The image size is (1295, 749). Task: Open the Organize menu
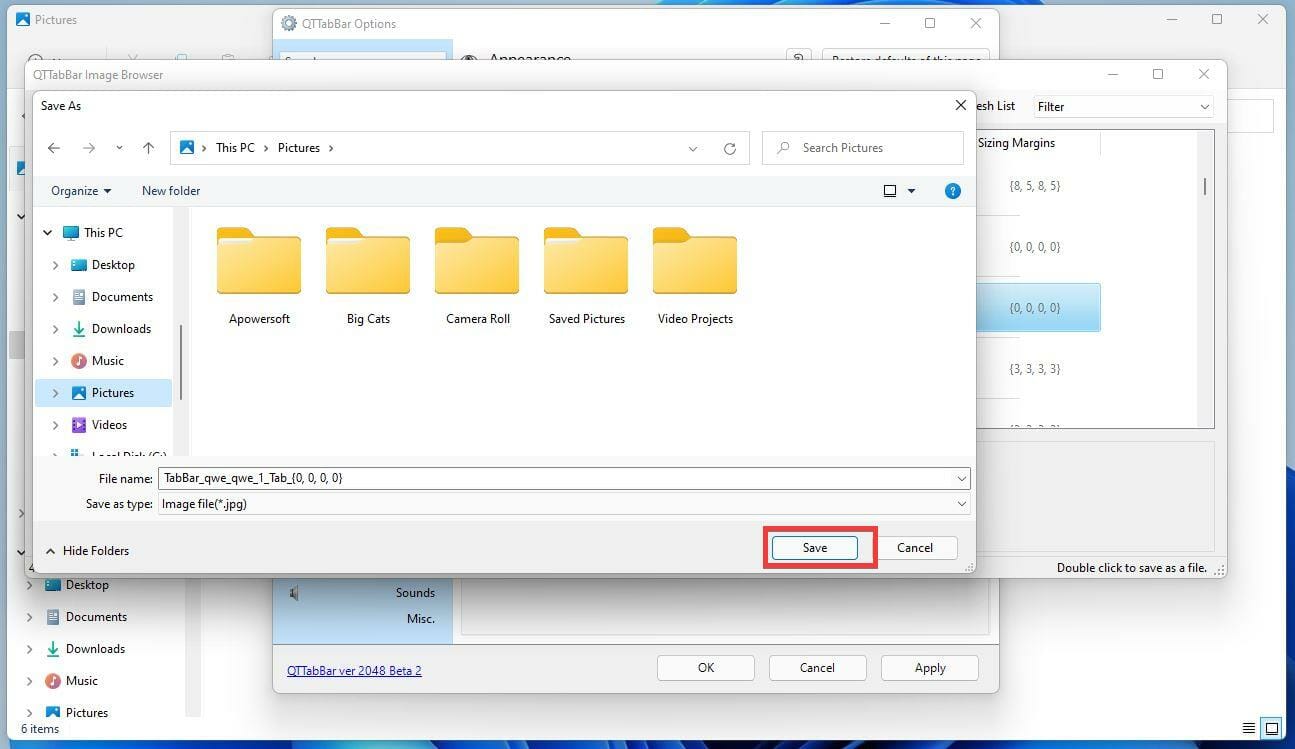coord(81,191)
